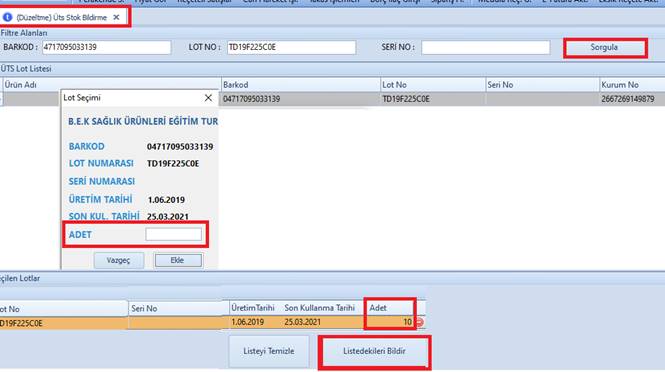
Task: Click the ÜretimTarihi column header
Action: [x=253, y=308]
